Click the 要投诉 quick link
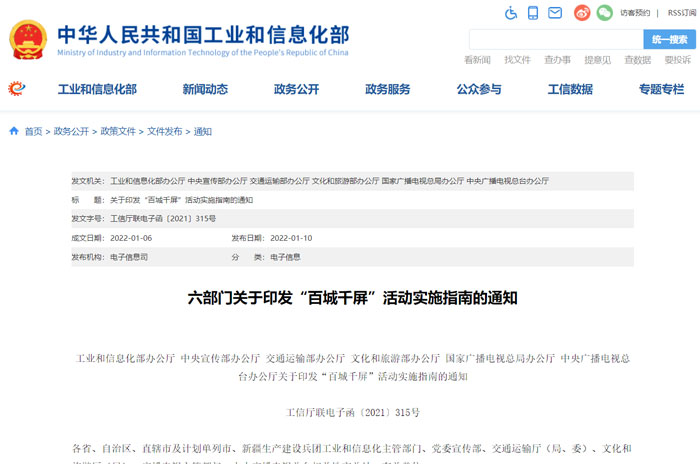Image resolution: width=700 pixels, height=464 pixels. tap(677, 60)
